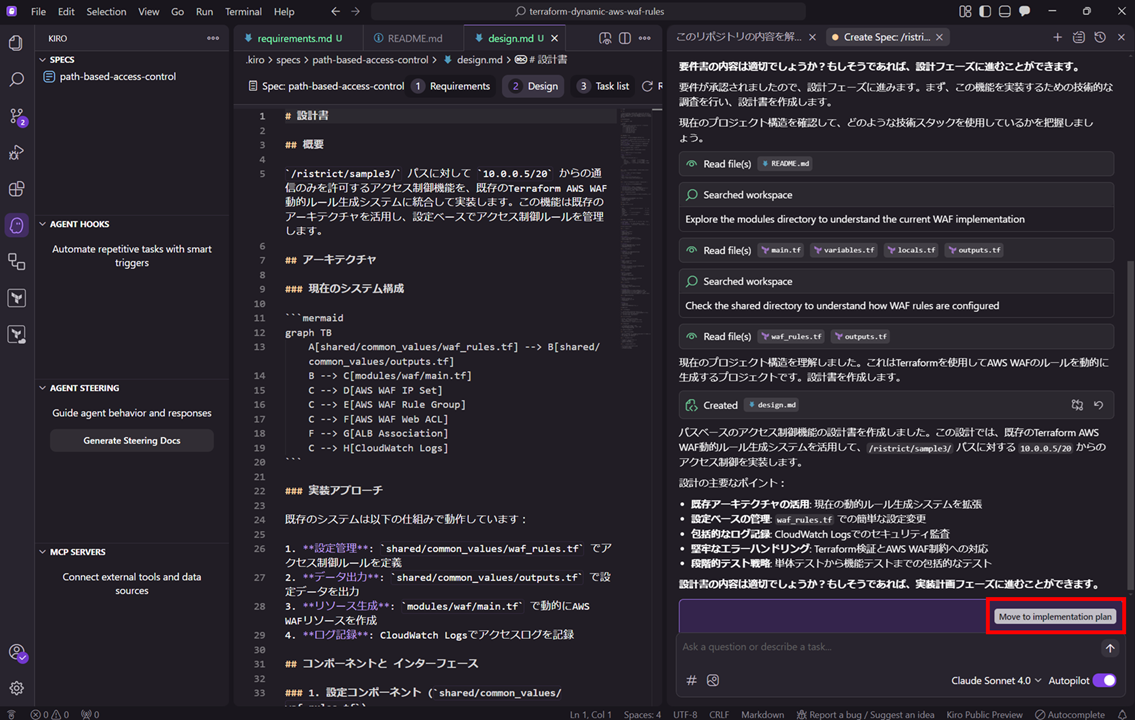Image resolution: width=1135 pixels, height=720 pixels.
Task: Open the Selection menu
Action: 106,12
